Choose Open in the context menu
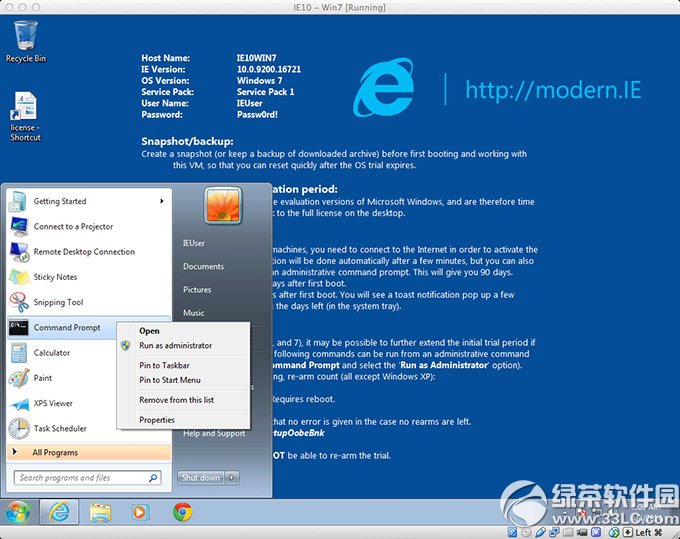Viewport: 680px width, 539px height. coord(183,331)
